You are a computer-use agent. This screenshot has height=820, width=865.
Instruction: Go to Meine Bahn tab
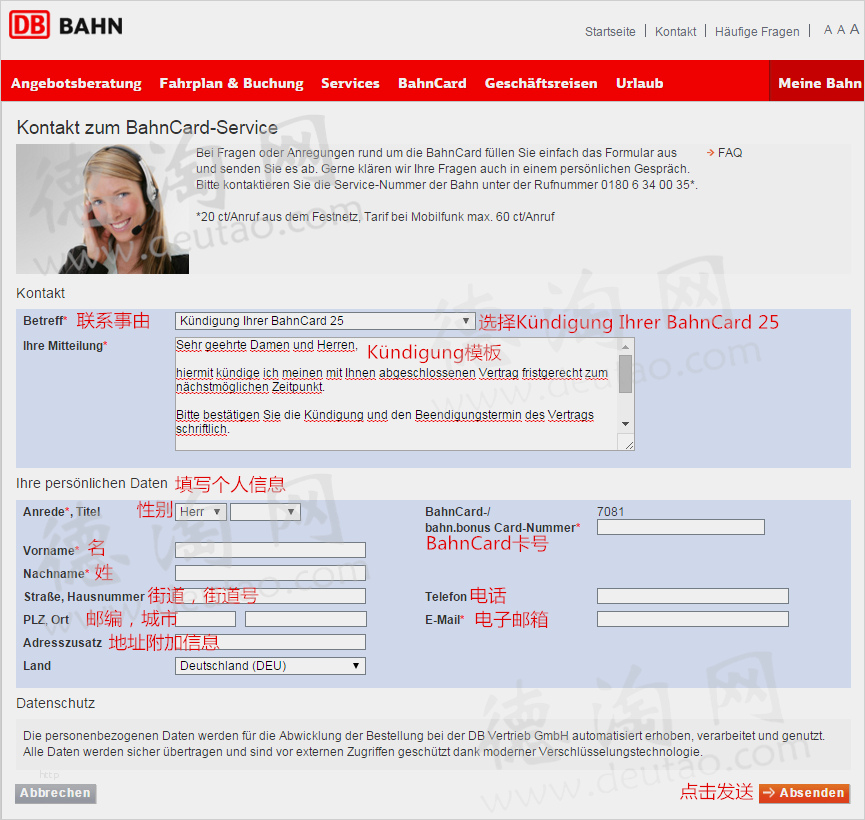(x=817, y=81)
